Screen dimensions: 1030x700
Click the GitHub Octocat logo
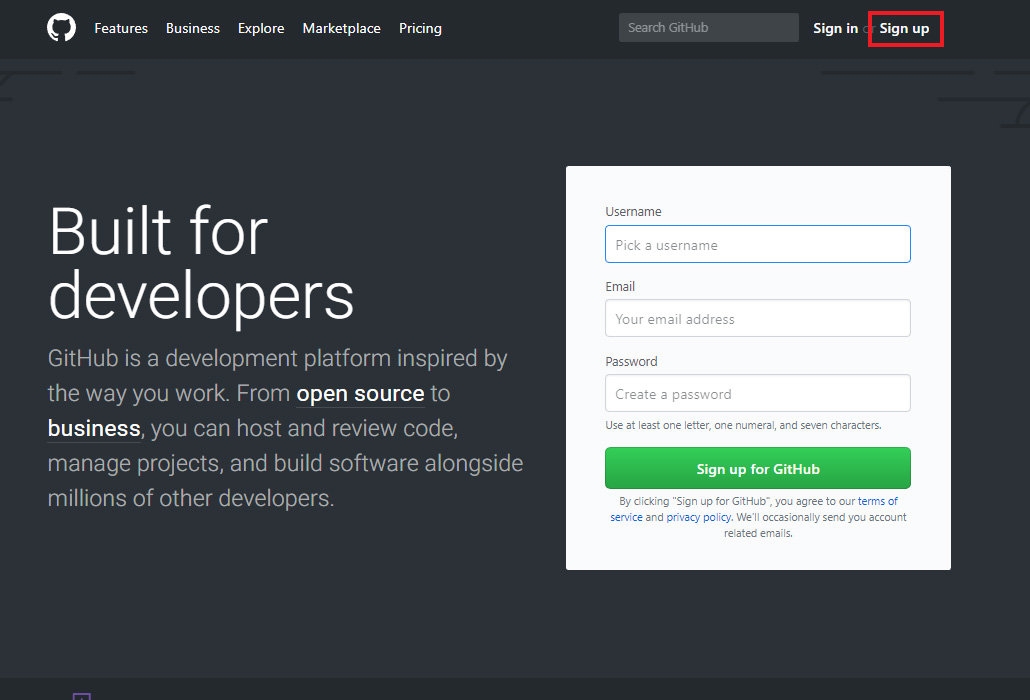coord(61,28)
